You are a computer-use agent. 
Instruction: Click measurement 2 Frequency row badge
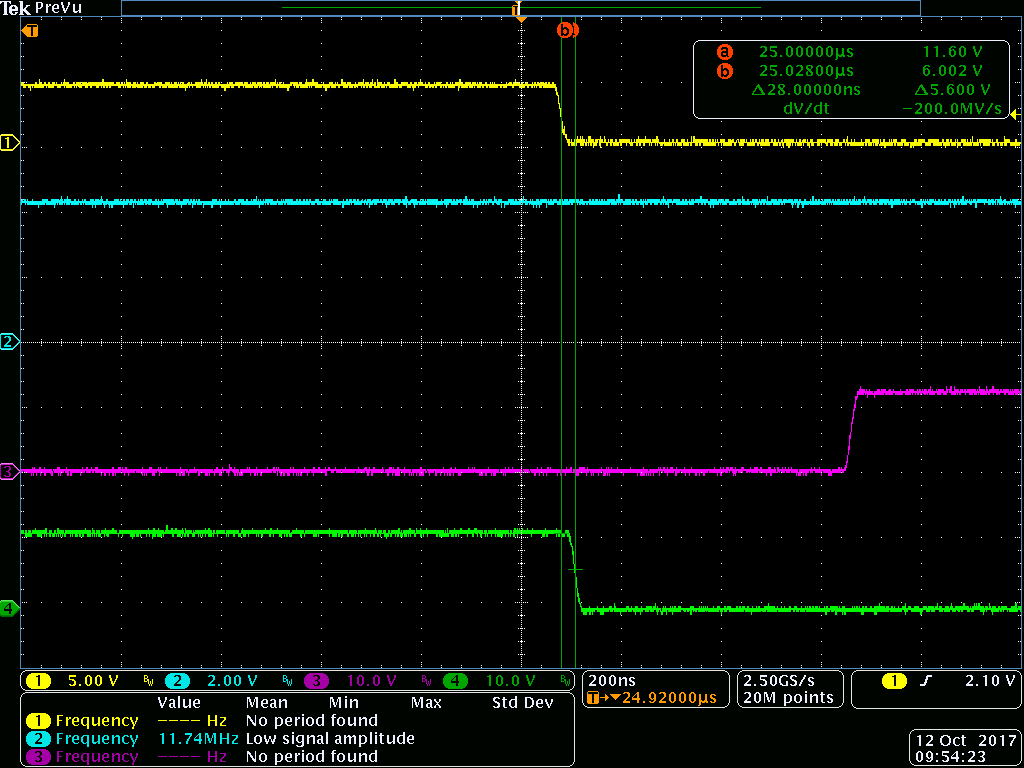click(39, 739)
